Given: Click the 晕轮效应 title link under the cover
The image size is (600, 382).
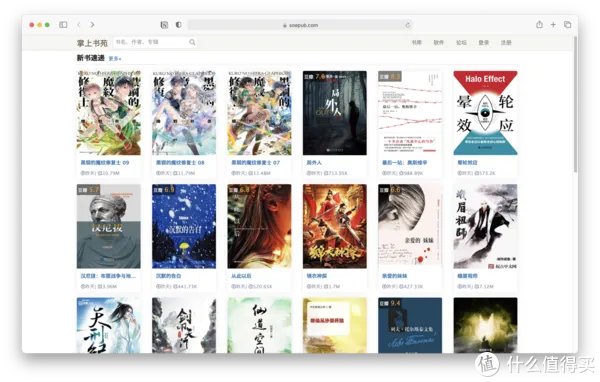Looking at the screenshot, I should tap(467, 163).
